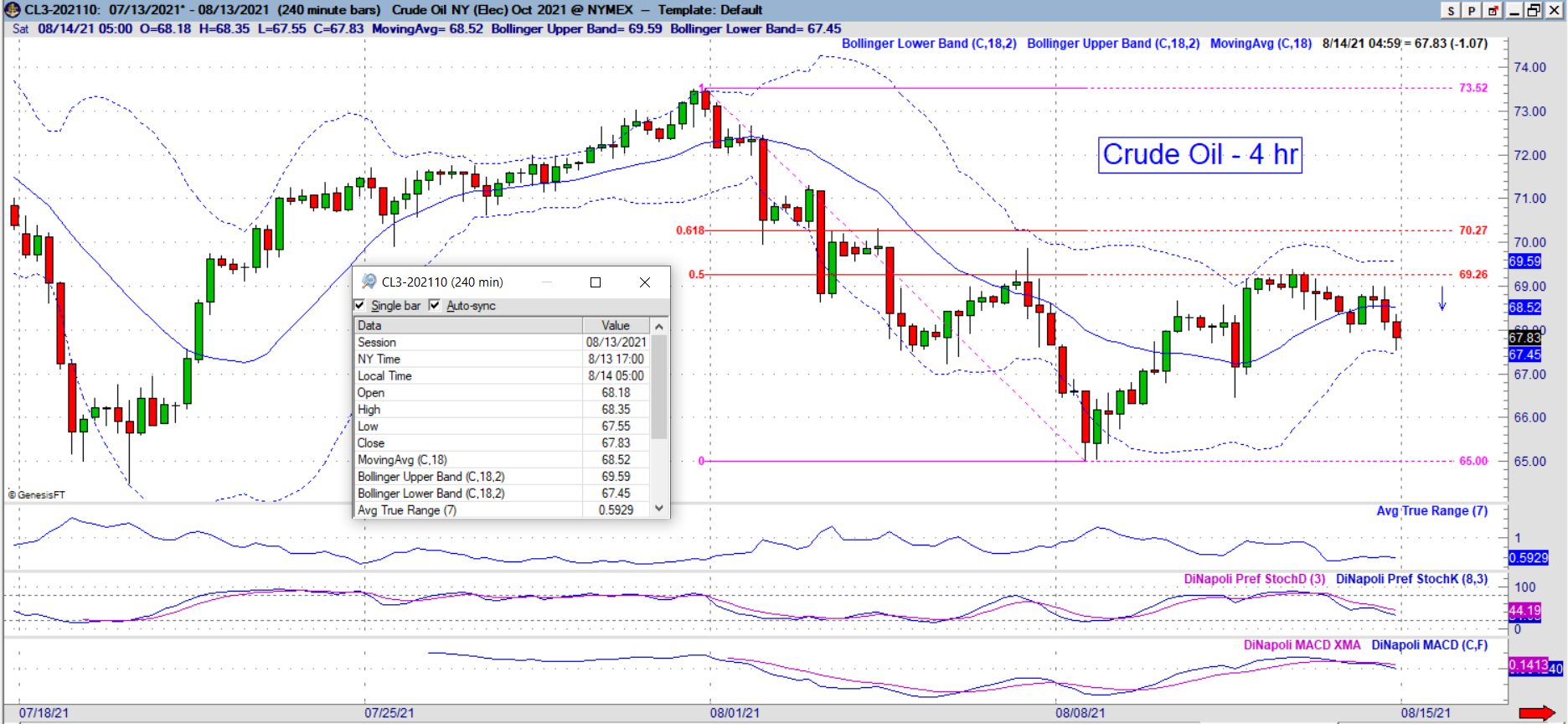The width and height of the screenshot is (1568, 724).
Task: Click the Data column header
Action: [x=468, y=325]
